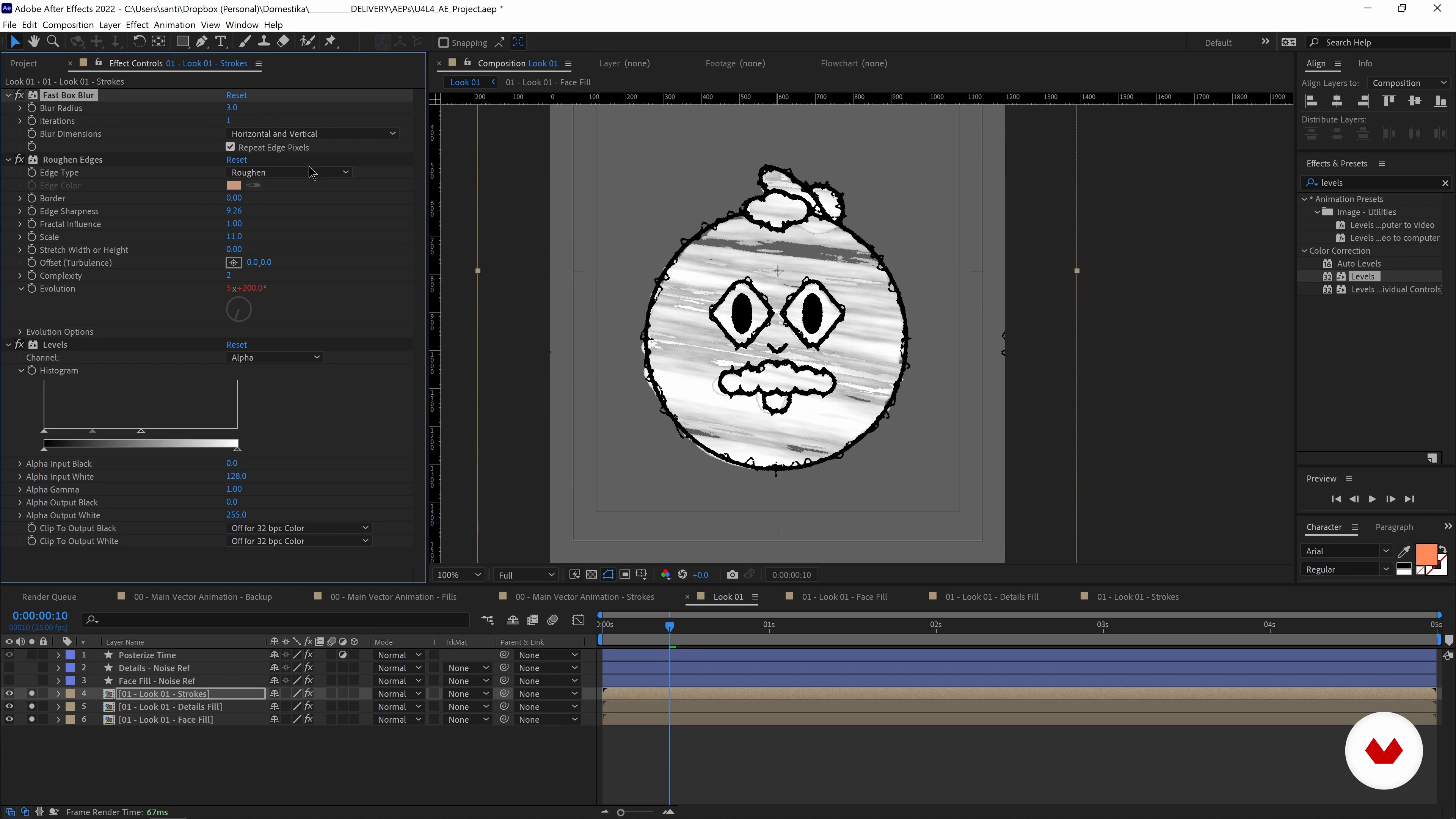
Task: Select the Zoom tool
Action: 53,41
